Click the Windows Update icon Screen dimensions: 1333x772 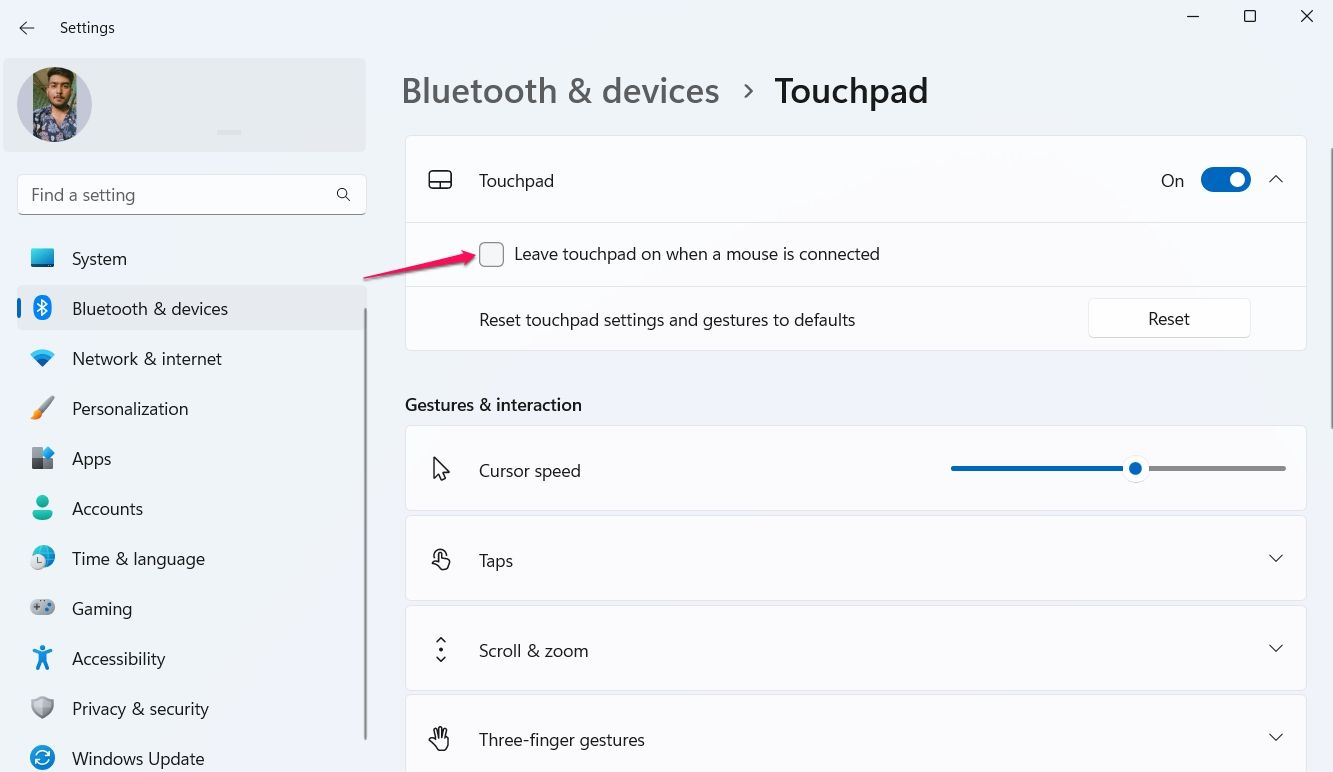tap(42, 758)
